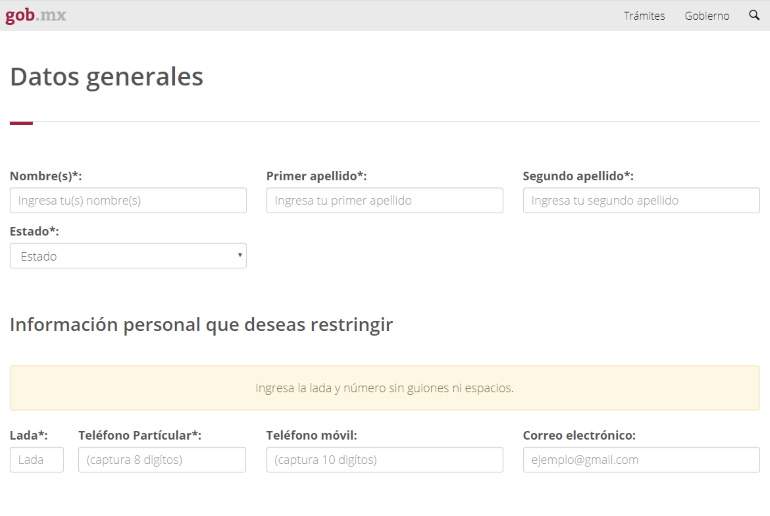Click the search magnifier icon
Viewport: 770px width, 516px height.
754,15
